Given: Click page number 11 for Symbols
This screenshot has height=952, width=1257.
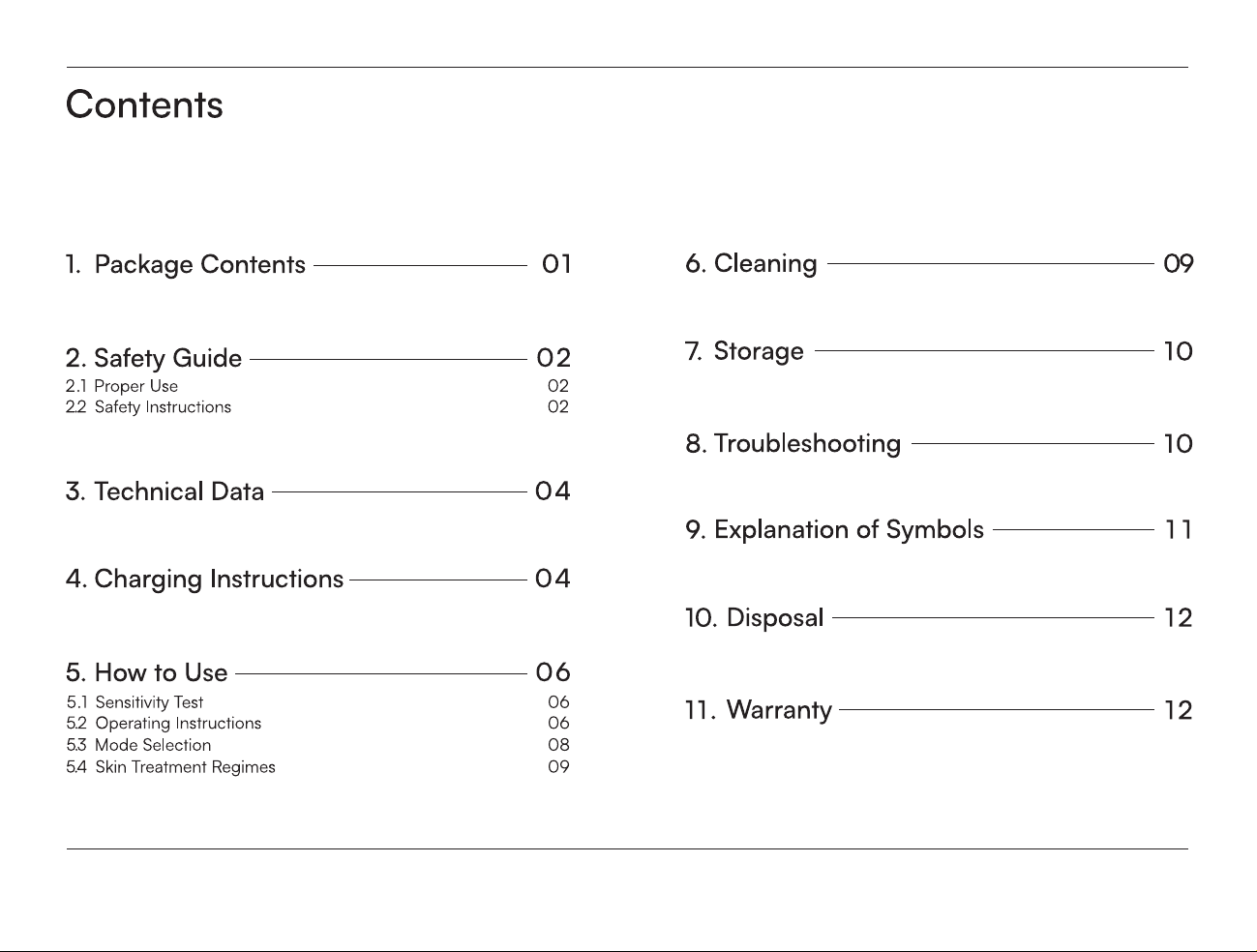Looking at the screenshot, I should 1178,530.
